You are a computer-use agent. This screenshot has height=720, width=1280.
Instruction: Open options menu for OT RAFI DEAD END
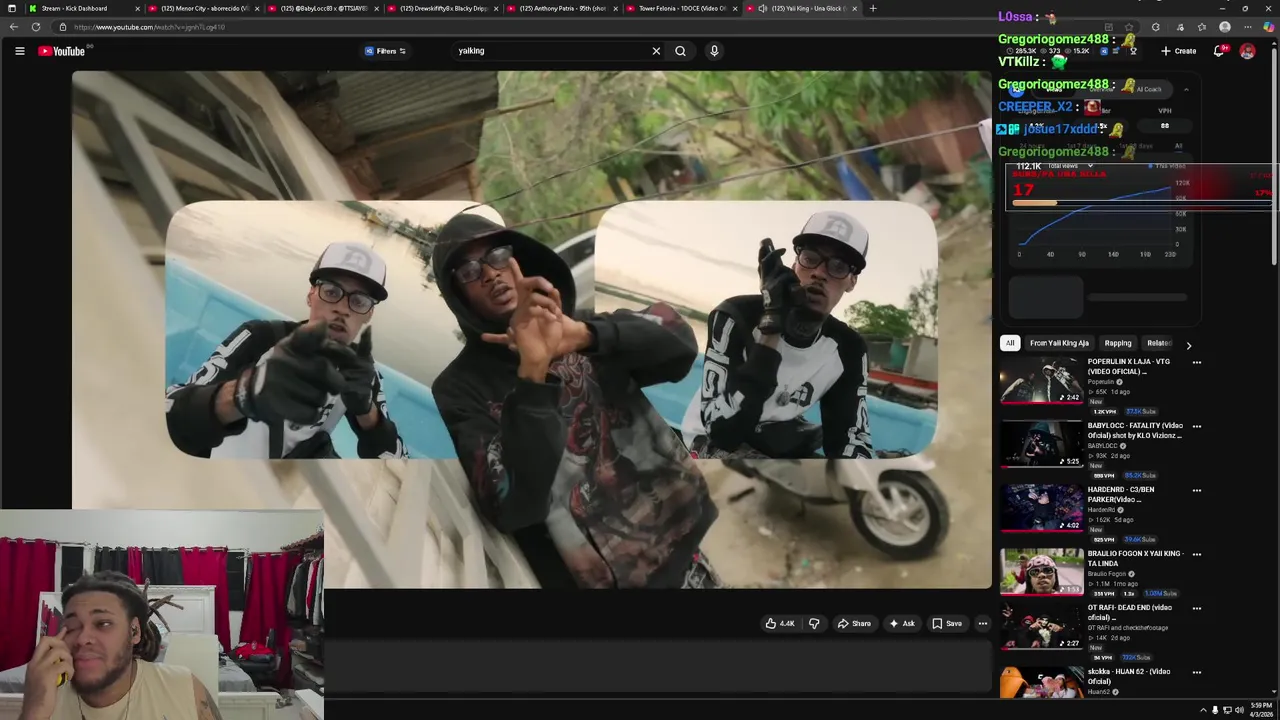(x=1197, y=609)
